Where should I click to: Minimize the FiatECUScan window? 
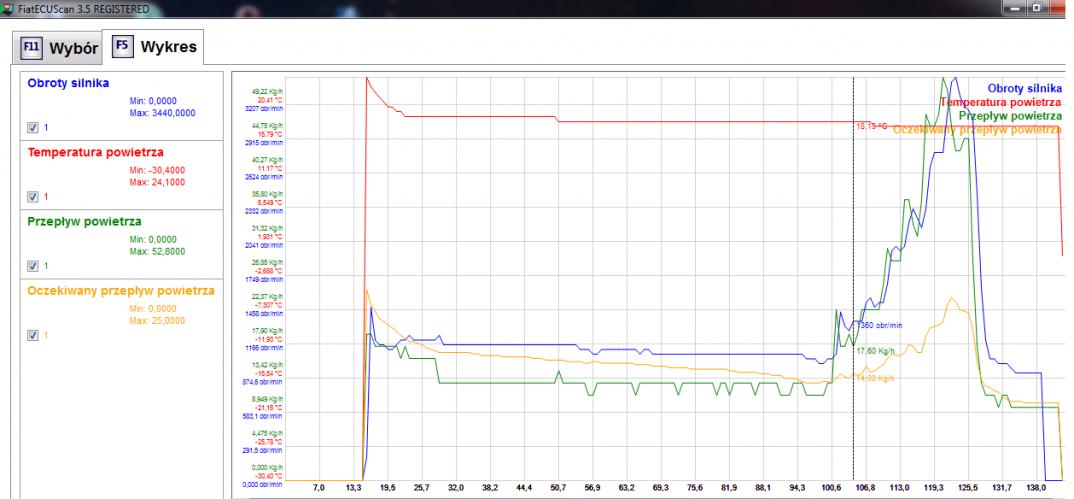(1014, 7)
